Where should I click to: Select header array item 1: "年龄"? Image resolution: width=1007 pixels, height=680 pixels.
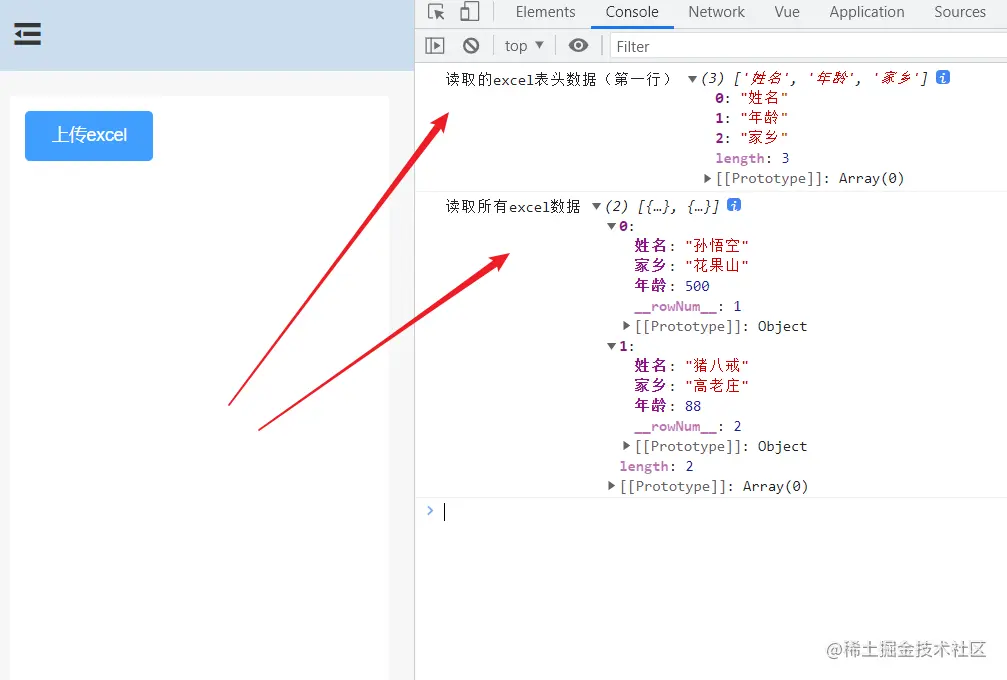tap(764, 118)
